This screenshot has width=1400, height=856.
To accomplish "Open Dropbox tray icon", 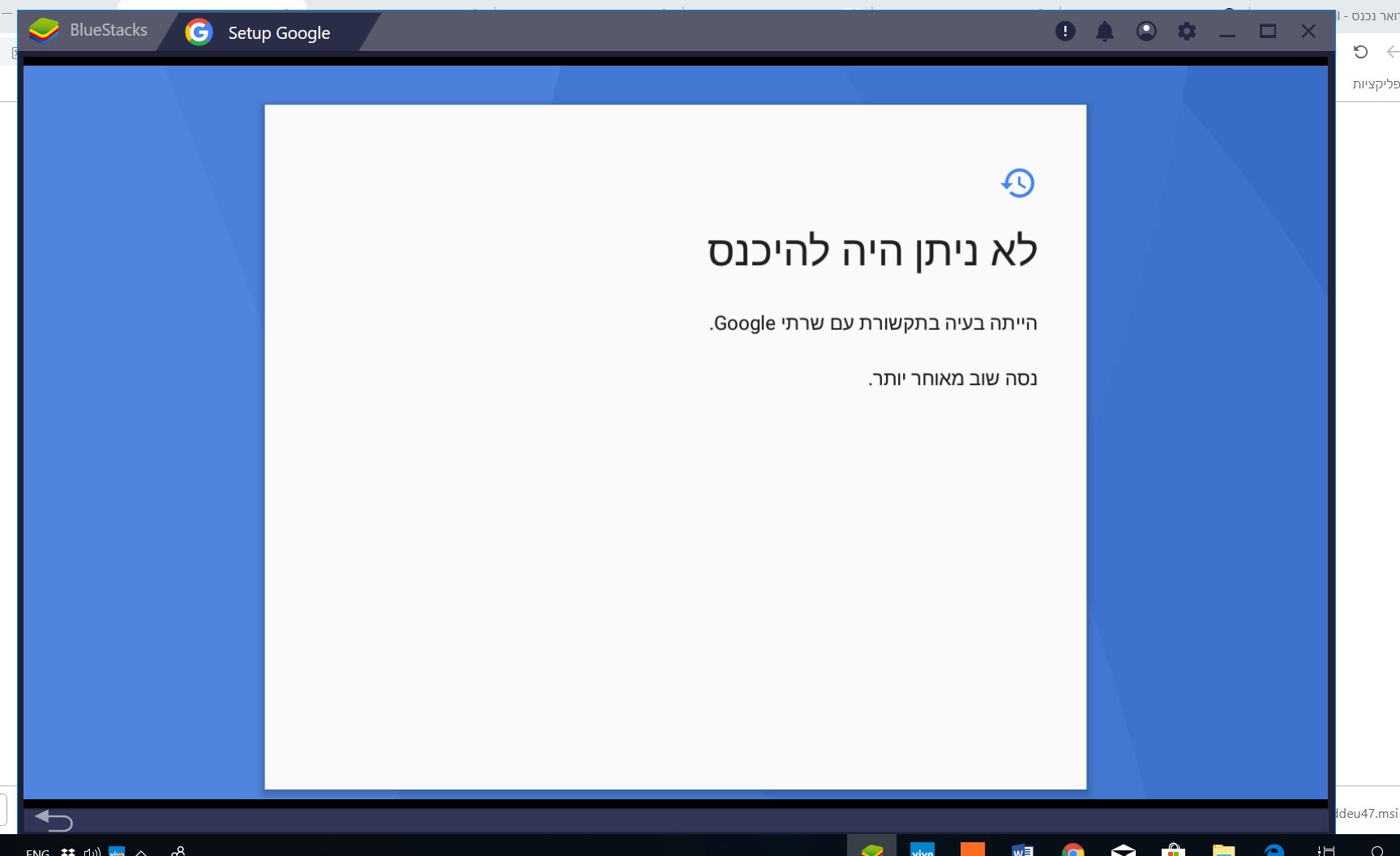I will click(68, 851).
